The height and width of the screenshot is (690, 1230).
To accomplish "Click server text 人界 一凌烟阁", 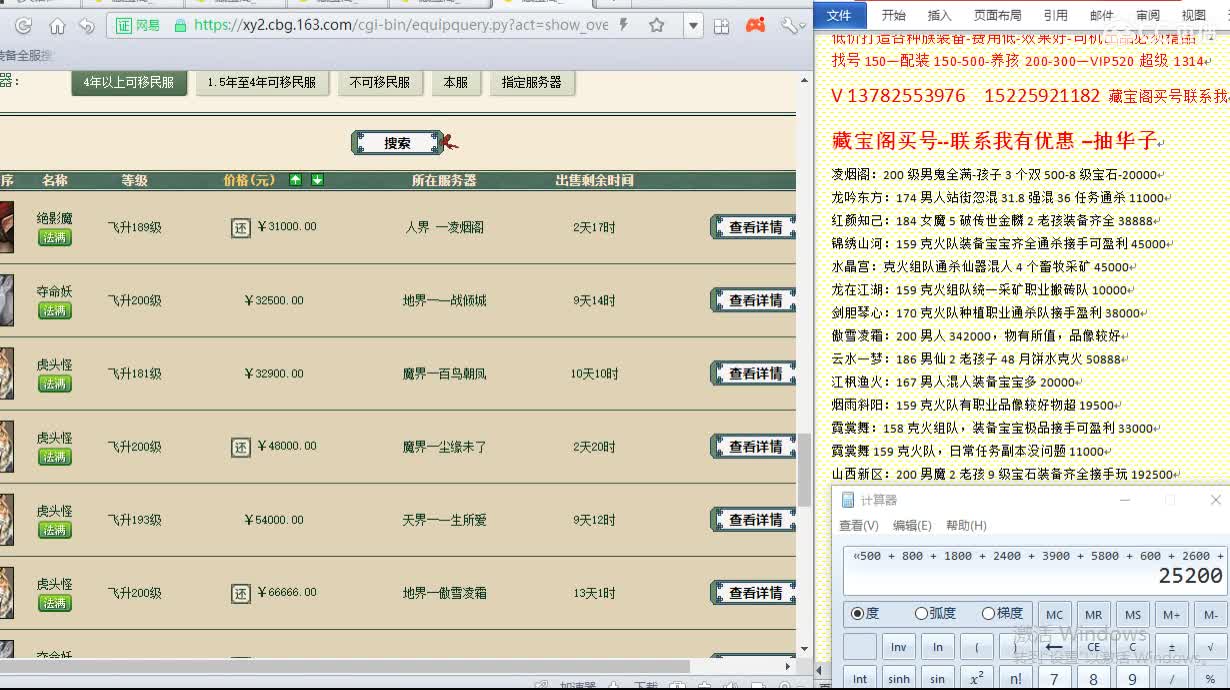I will coord(444,227).
